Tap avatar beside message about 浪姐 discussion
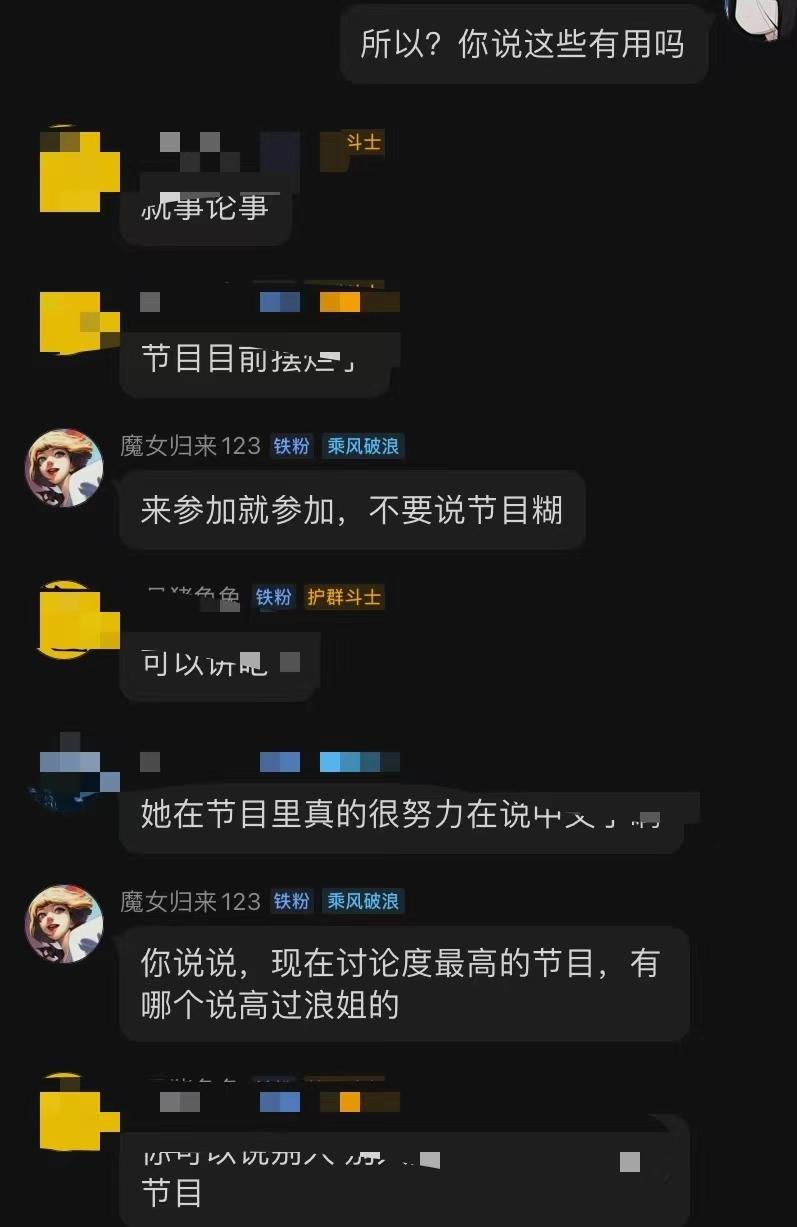Viewport: 797px width, 1227px height. point(64,923)
